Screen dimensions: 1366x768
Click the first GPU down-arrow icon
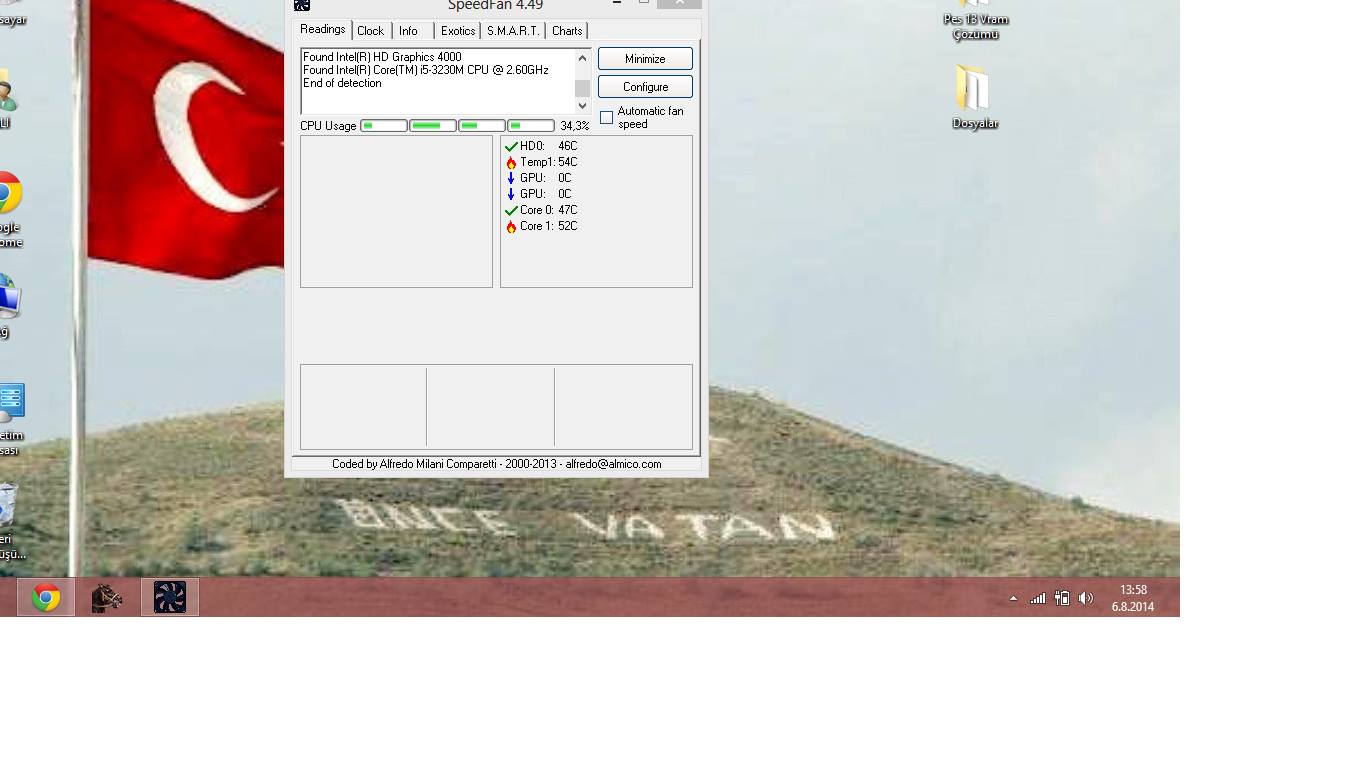[x=511, y=179]
